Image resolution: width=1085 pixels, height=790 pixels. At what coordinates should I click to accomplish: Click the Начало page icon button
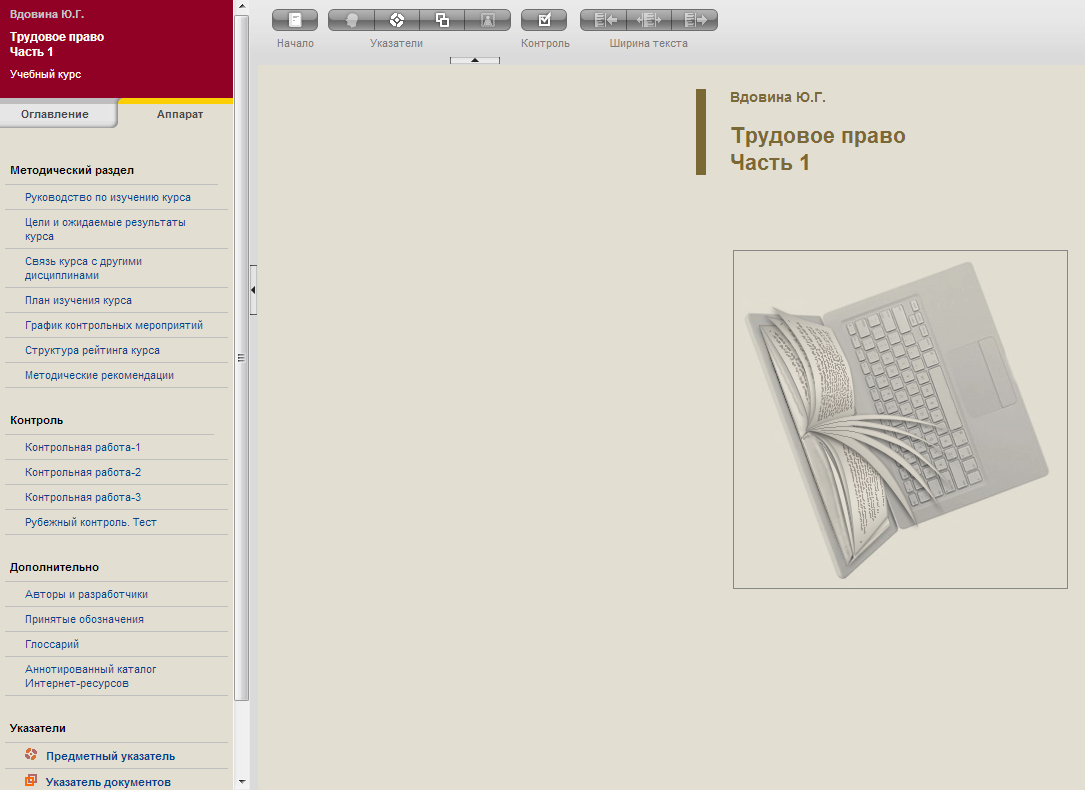pyautogui.click(x=295, y=20)
